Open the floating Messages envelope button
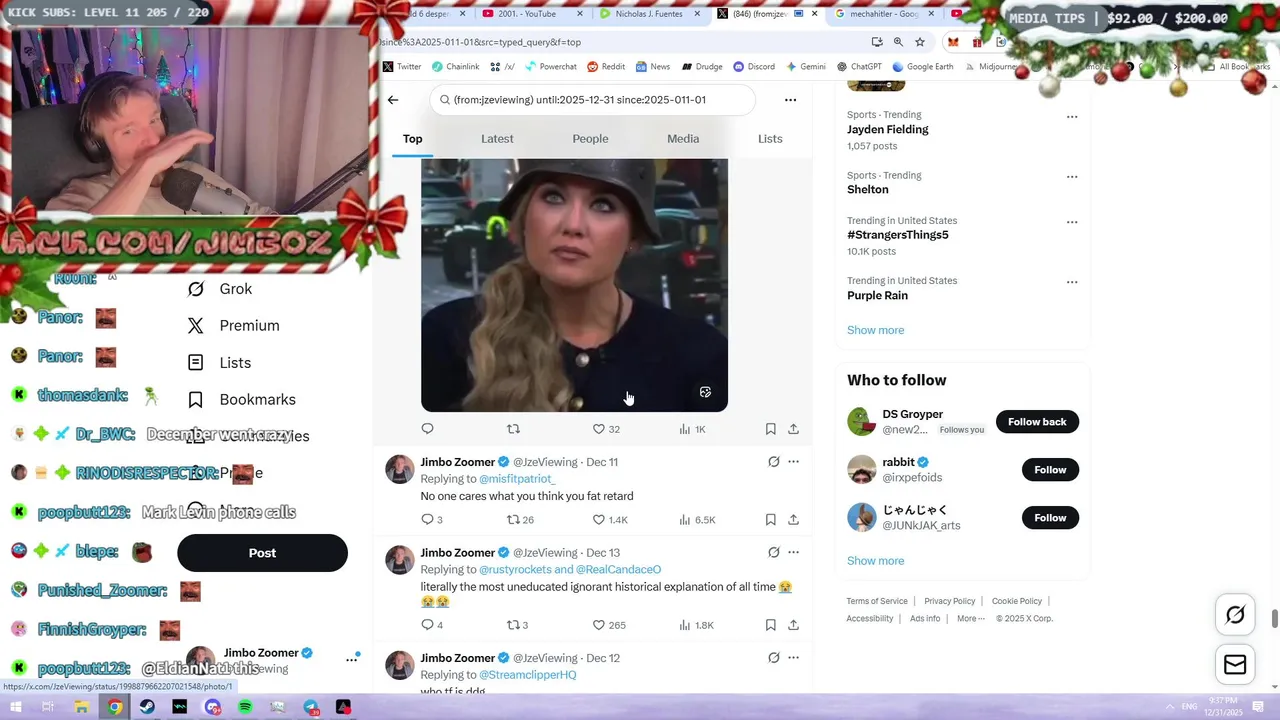 coord(1235,665)
